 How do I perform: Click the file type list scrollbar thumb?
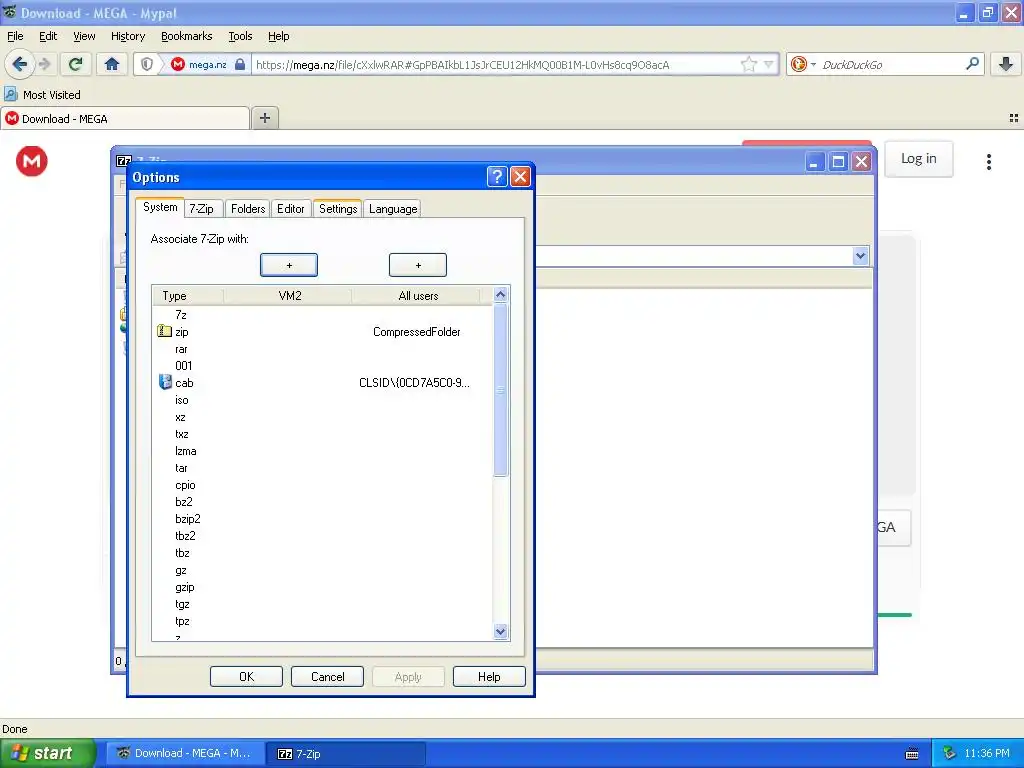[x=500, y=390]
